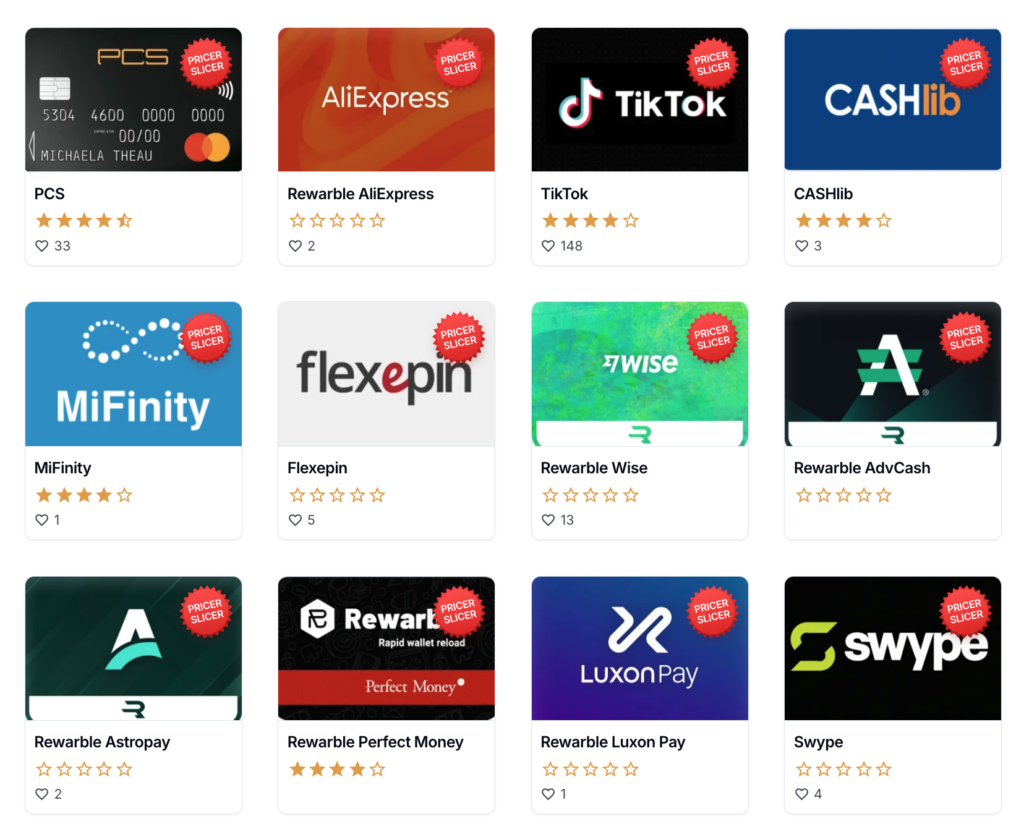Click the MiFinity product title
Screen dimensions: 1024x834
click(63, 468)
